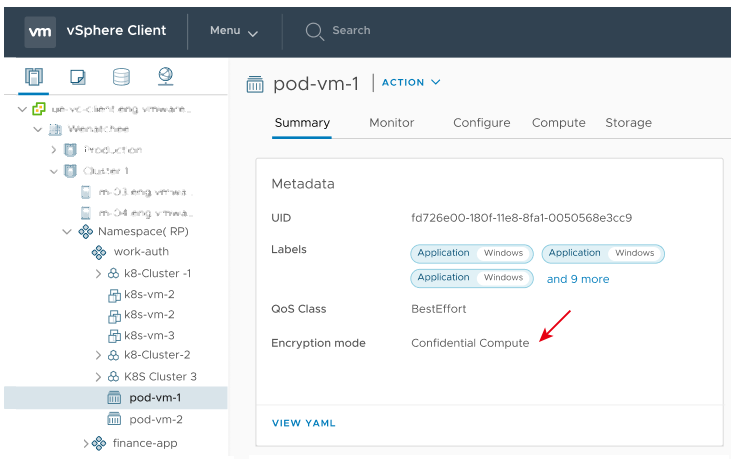The height and width of the screenshot is (459, 736).
Task: Click the k8s-vm-3 VM icon
Action: [x=115, y=336]
